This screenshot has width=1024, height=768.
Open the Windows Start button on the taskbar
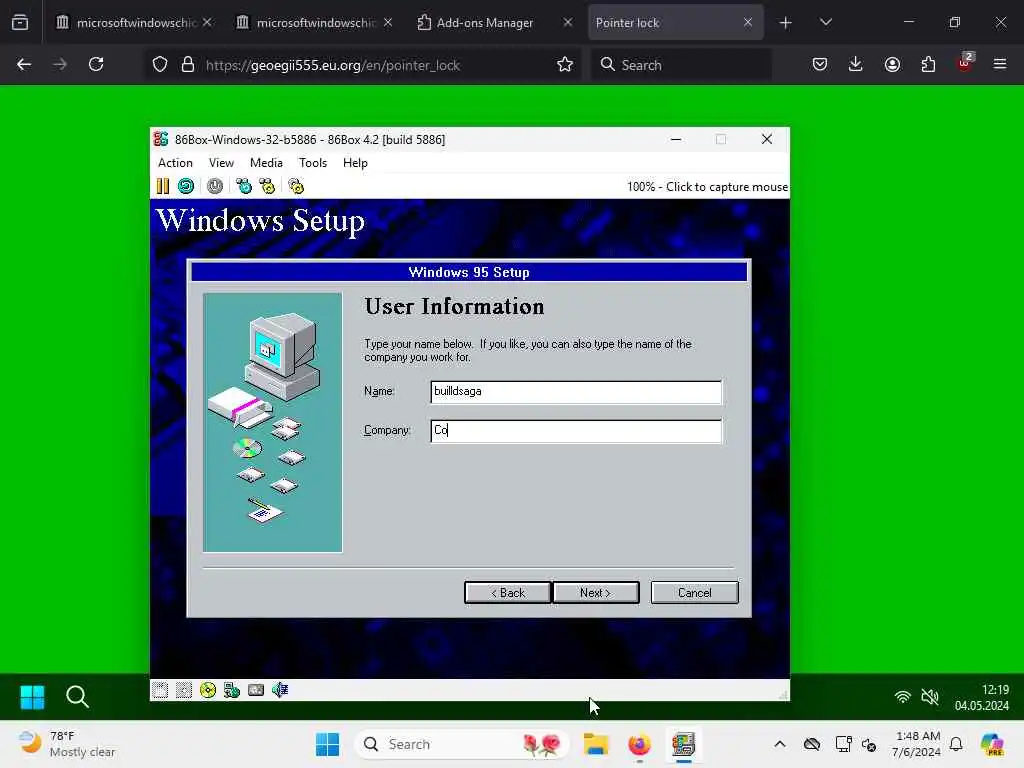pos(327,744)
